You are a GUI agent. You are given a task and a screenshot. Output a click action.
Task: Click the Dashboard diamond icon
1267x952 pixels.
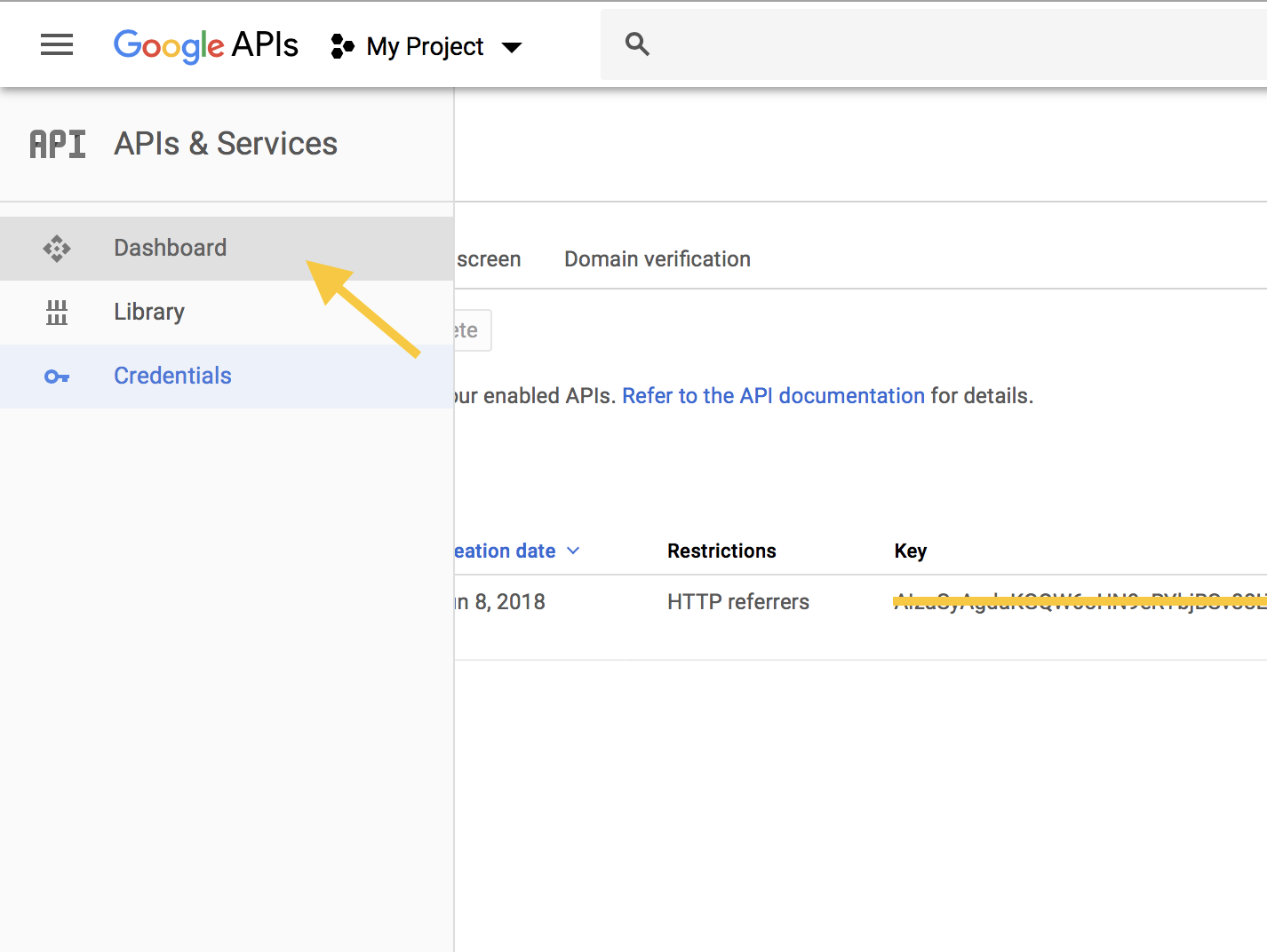[57, 248]
